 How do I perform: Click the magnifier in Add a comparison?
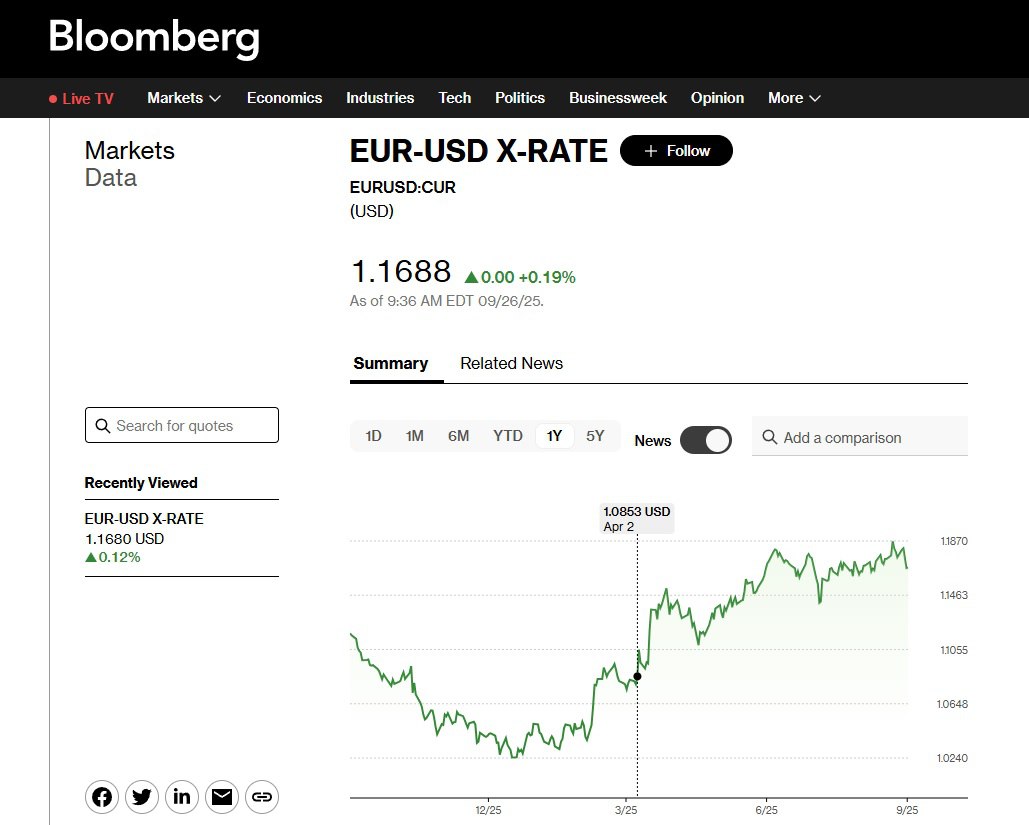coord(770,437)
